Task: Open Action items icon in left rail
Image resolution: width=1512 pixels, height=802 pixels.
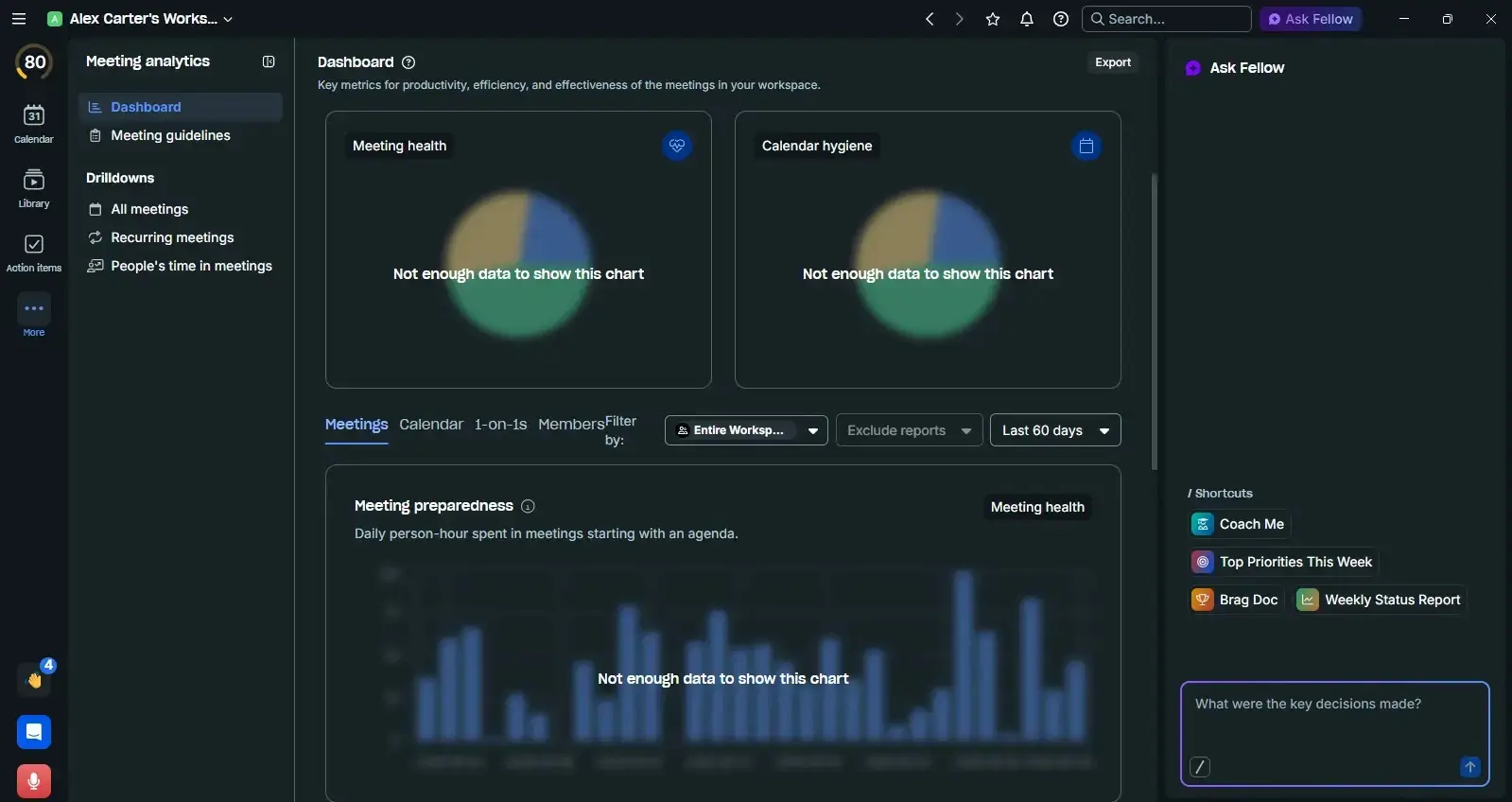Action: (x=34, y=253)
